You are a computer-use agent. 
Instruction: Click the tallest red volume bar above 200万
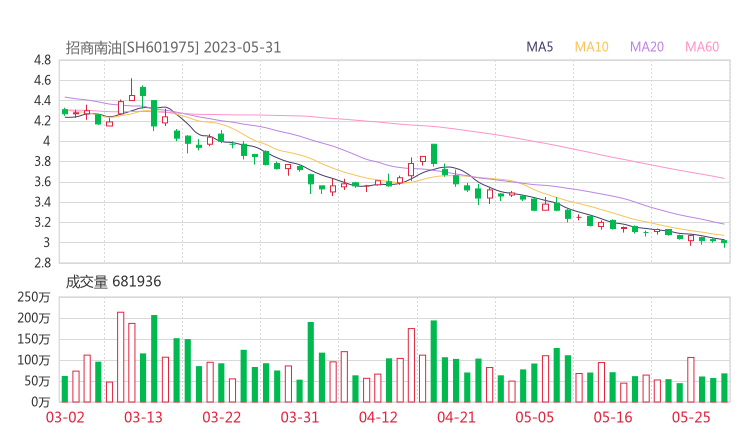click(x=120, y=357)
